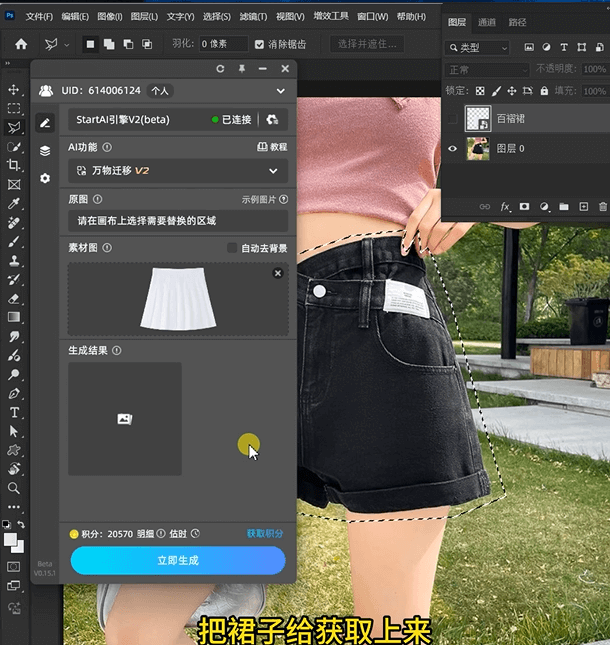Select the Polygonal Lasso tool in toolbar
This screenshot has height=645, width=610.
point(14,128)
